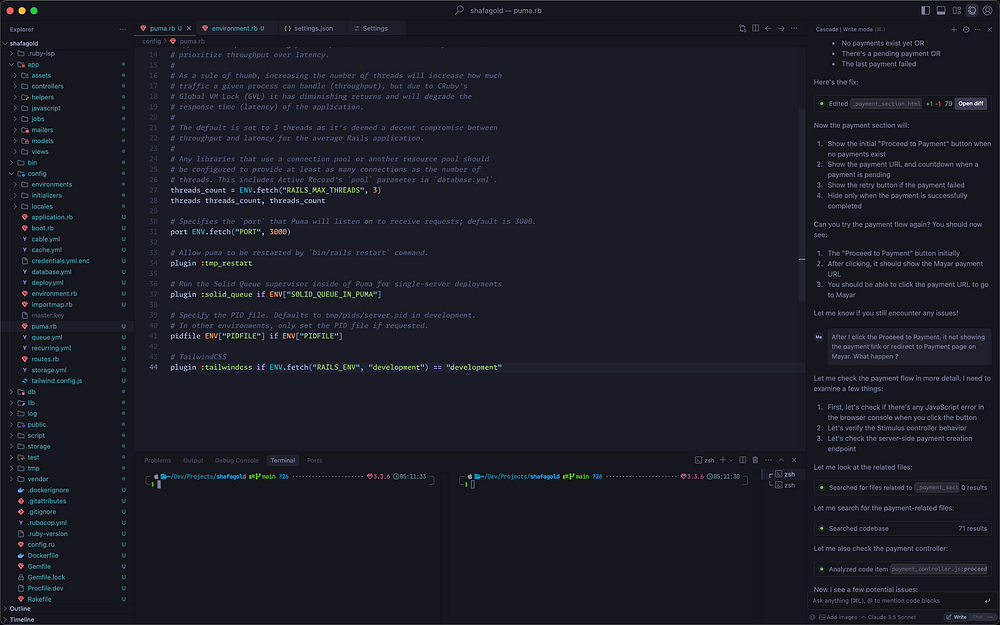Add a new terminal with the plus icon
This screenshot has width=1000, height=625.
point(723,460)
